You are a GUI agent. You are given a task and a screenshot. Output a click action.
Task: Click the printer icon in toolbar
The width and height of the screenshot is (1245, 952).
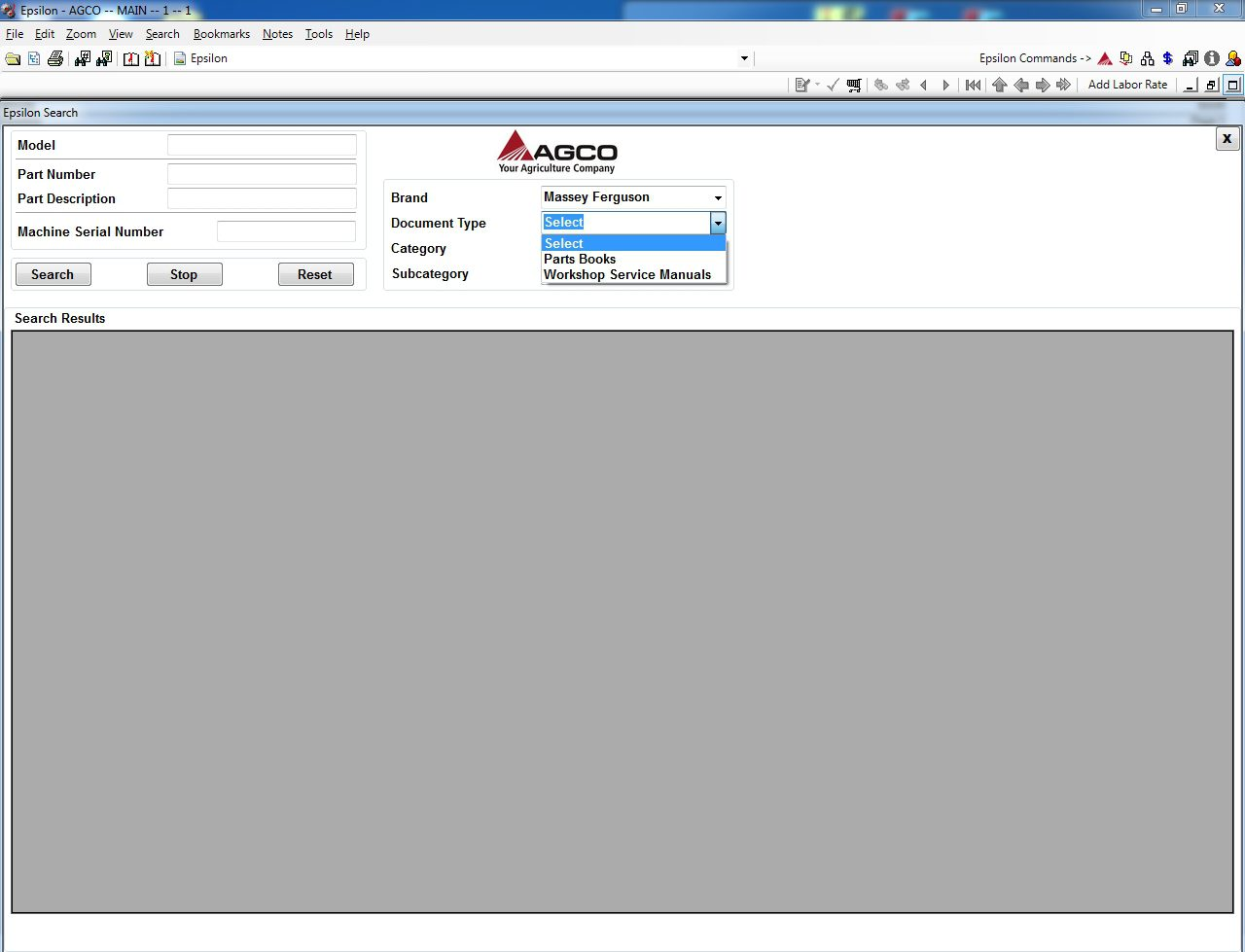(55, 59)
